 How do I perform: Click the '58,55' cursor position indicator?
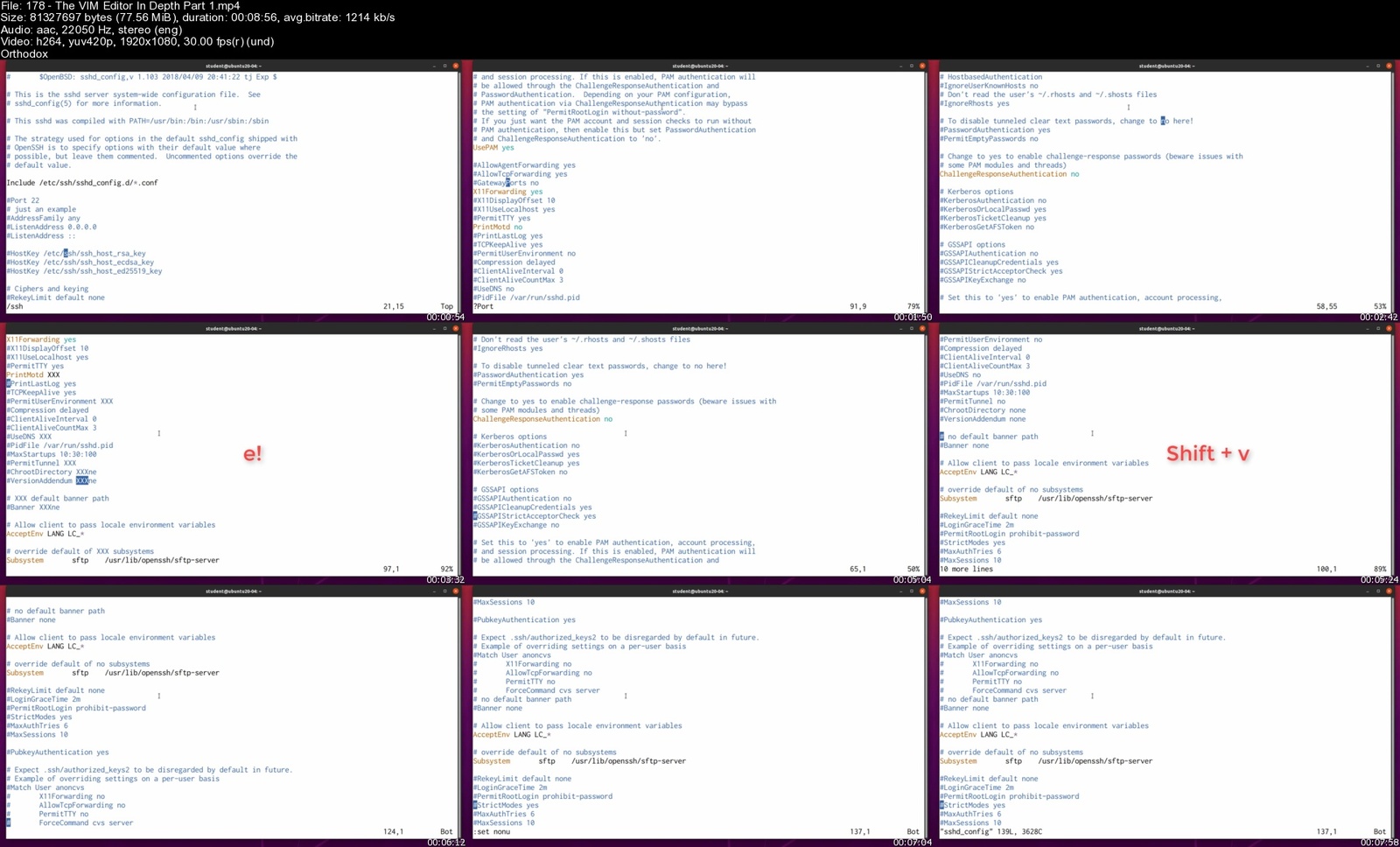(1326, 306)
